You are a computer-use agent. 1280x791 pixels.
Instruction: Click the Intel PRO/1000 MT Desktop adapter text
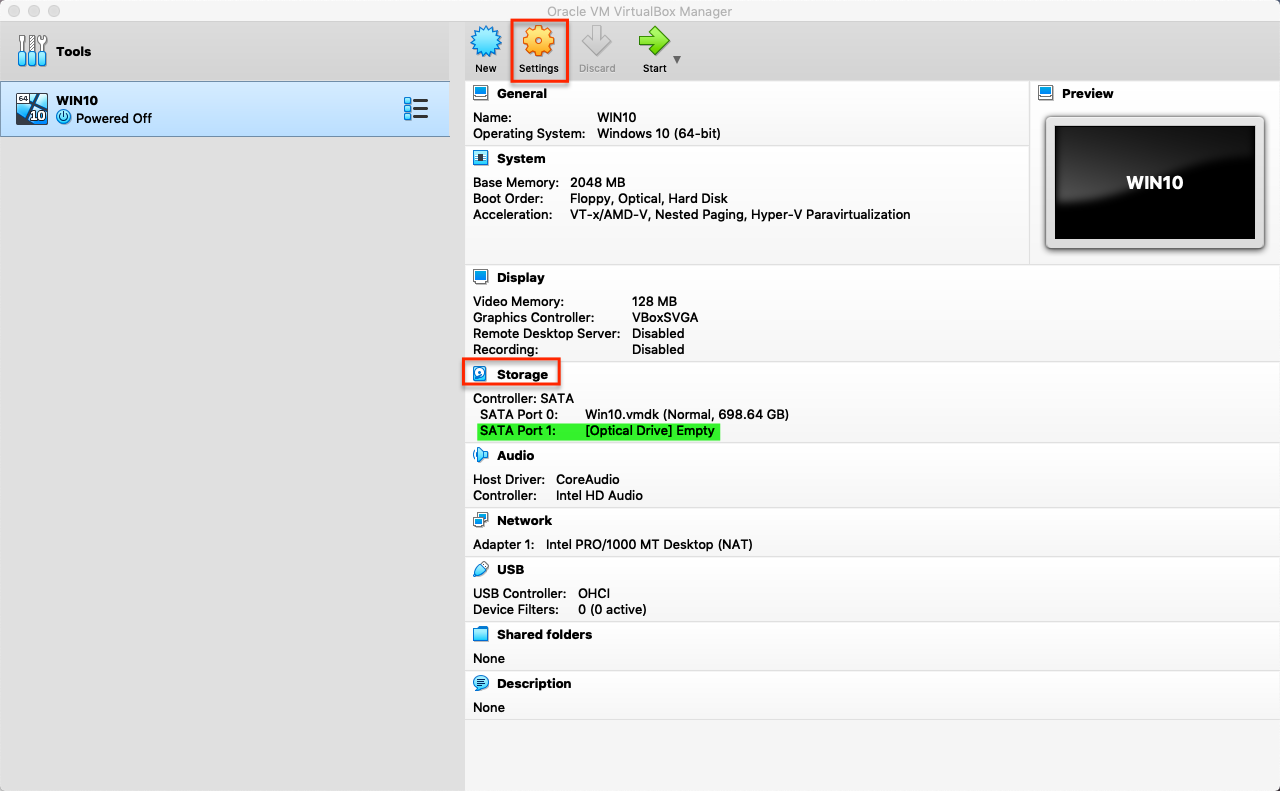649,544
